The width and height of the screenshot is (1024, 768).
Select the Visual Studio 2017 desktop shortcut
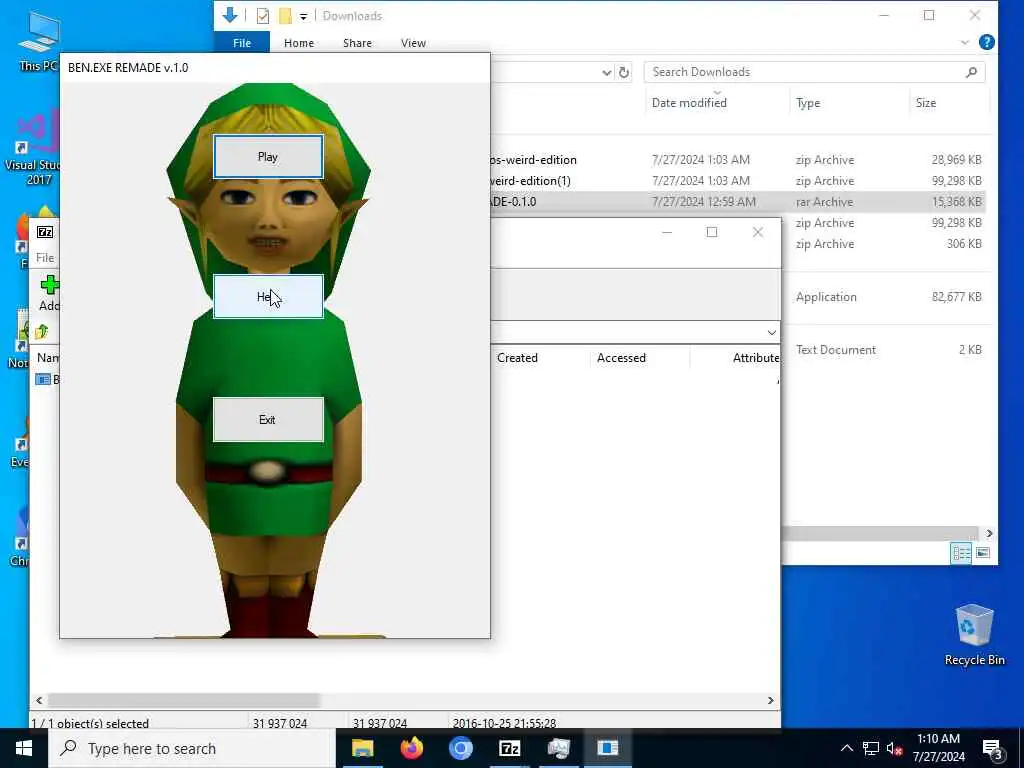pyautogui.click(x=33, y=149)
